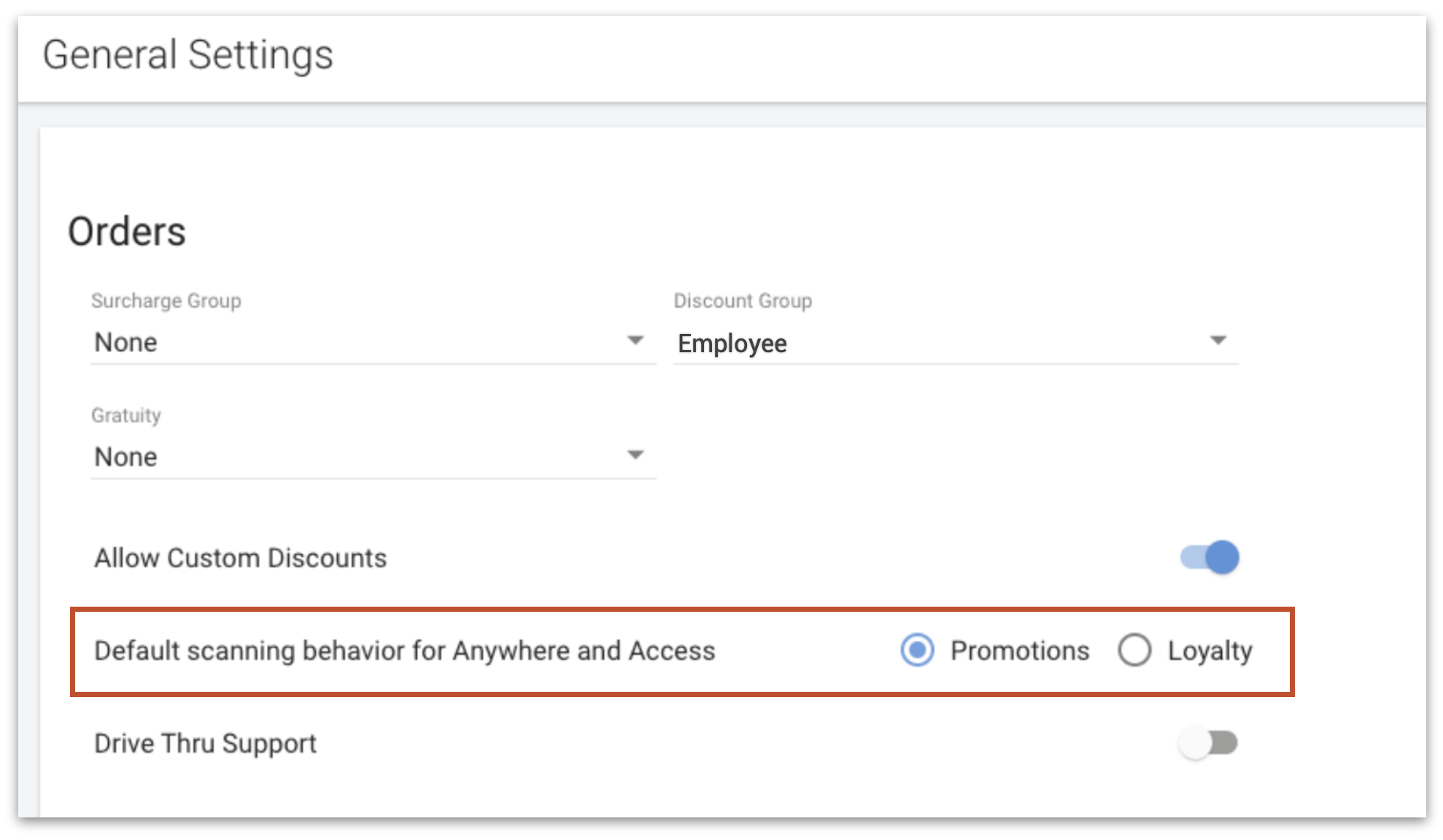Image resolution: width=1443 pixels, height=840 pixels.
Task: Click the Surcharge Group field label
Action: [x=166, y=300]
